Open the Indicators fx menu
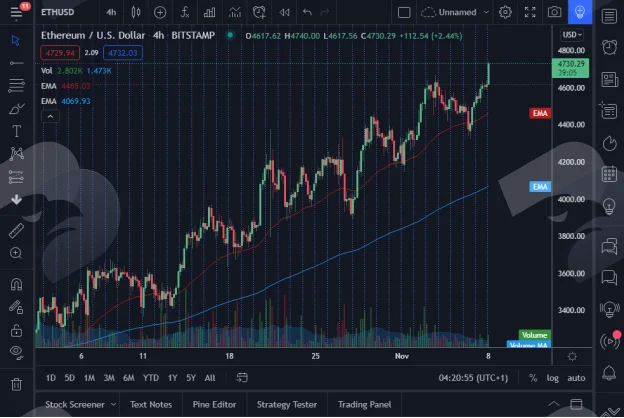The image size is (624, 418). click(185, 12)
